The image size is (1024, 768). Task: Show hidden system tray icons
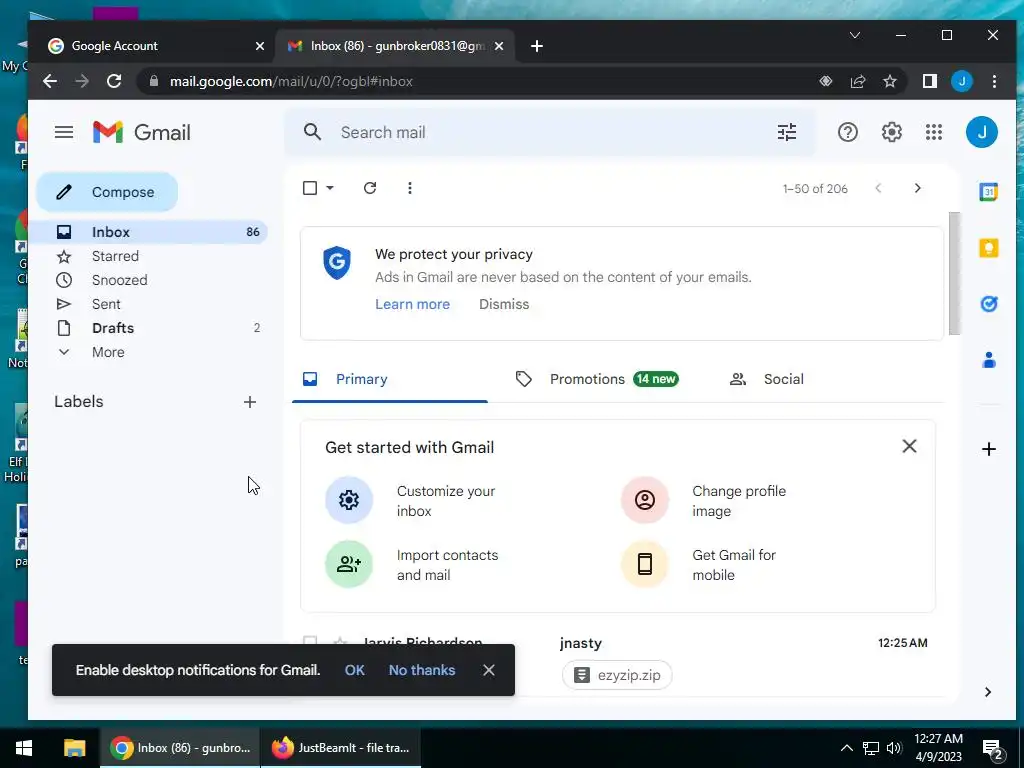[x=846, y=748]
